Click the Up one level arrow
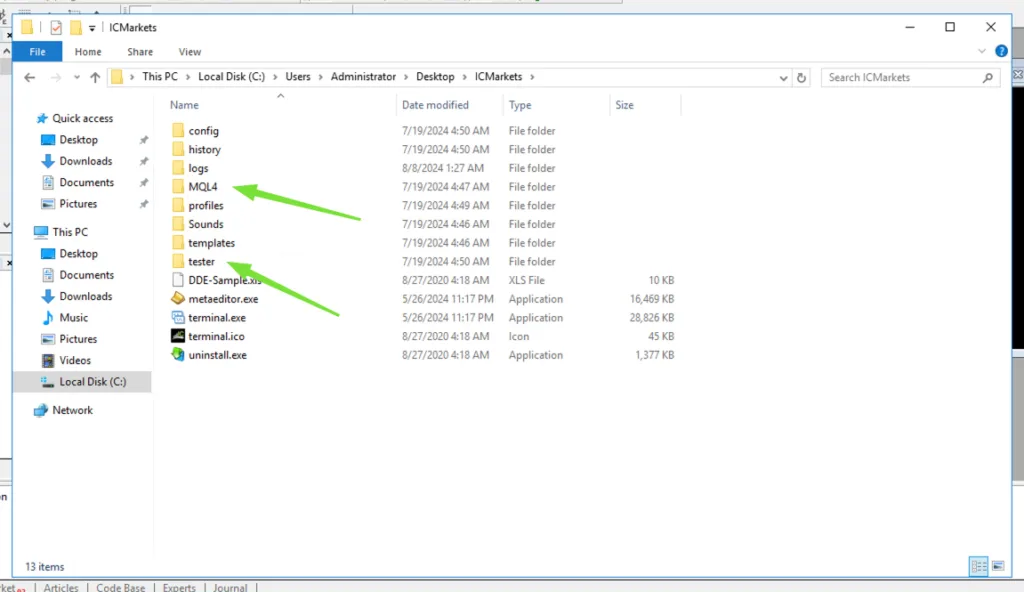The height and width of the screenshot is (592, 1024). pos(95,77)
